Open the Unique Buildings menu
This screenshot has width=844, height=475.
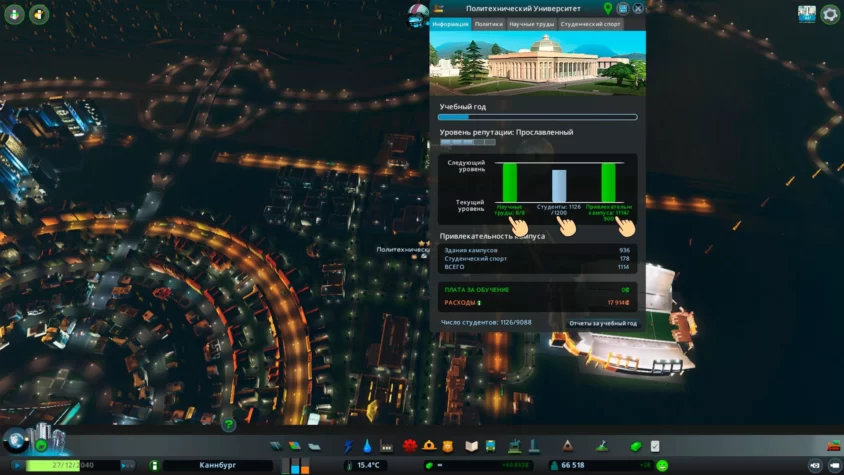click(533, 445)
